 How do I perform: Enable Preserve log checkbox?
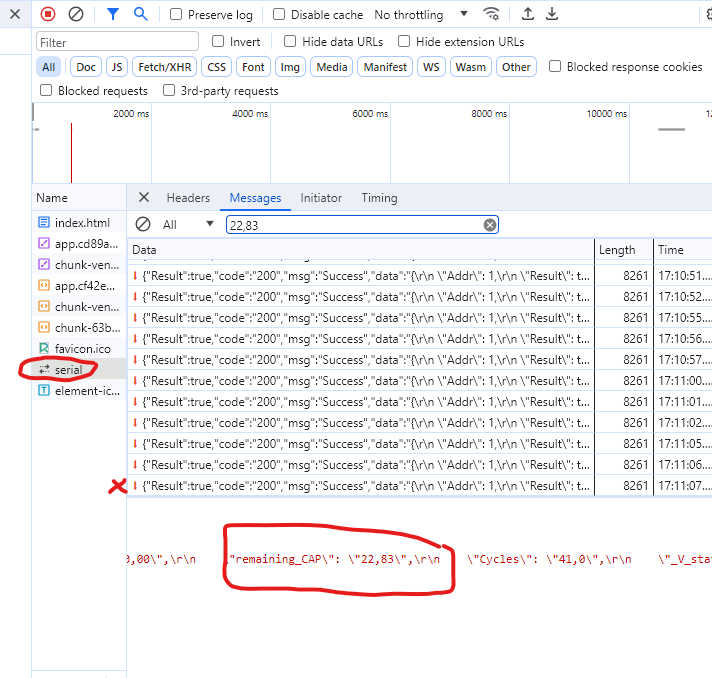[x=176, y=15]
